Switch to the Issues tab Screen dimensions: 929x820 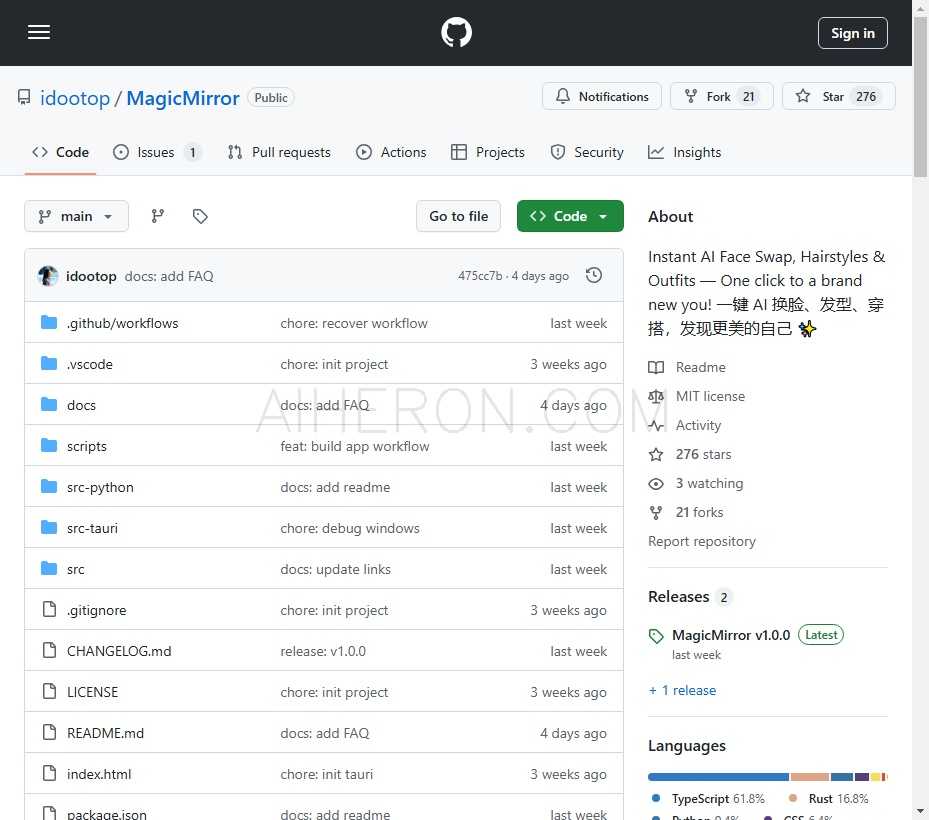tap(156, 152)
